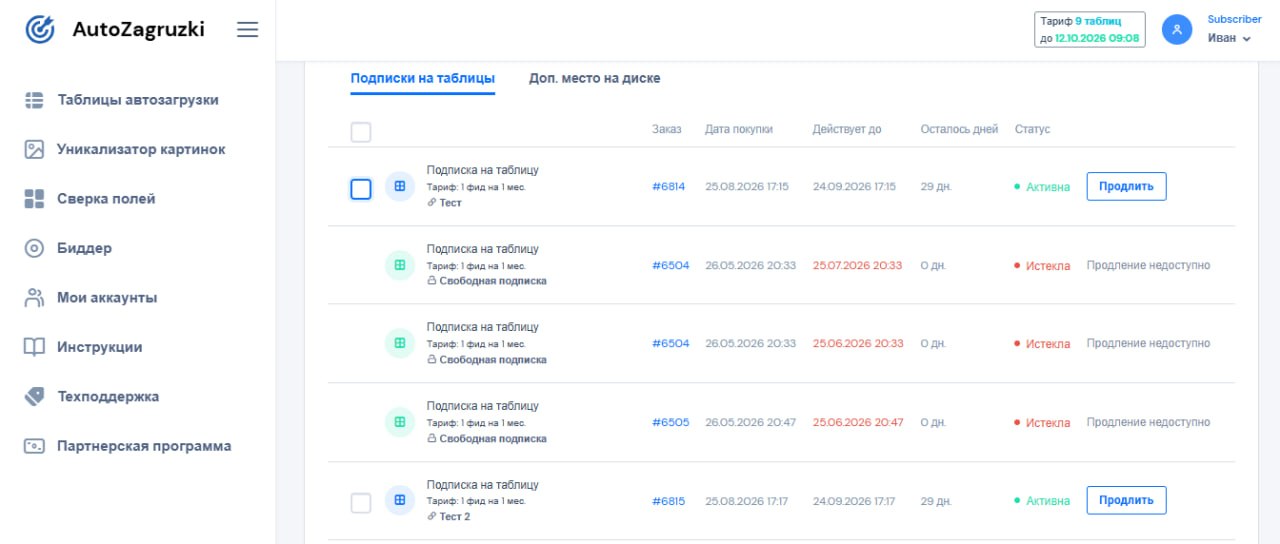Click the Статус column header

coord(1033,129)
